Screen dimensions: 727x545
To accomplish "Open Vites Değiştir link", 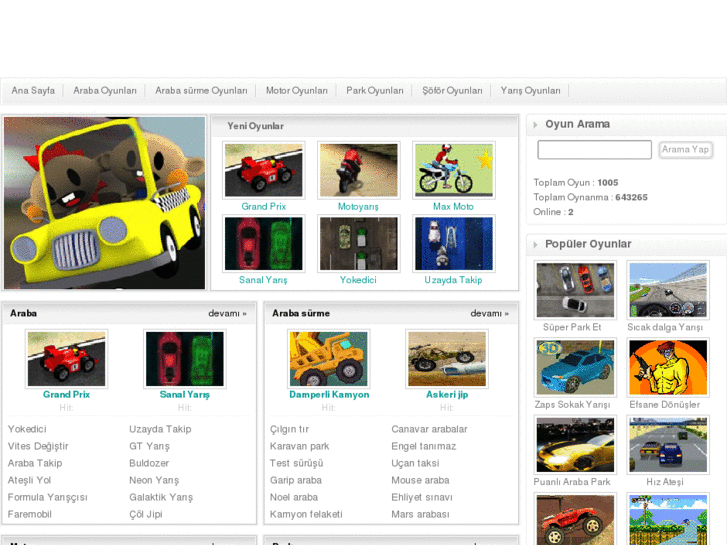I will coord(38,446).
